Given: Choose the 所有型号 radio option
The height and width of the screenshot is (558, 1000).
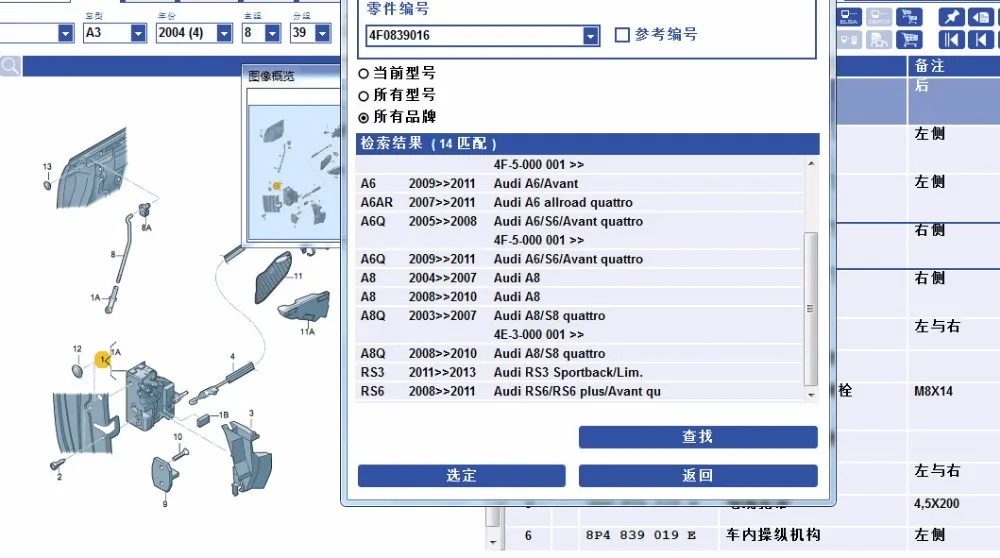Looking at the screenshot, I should click(364, 96).
